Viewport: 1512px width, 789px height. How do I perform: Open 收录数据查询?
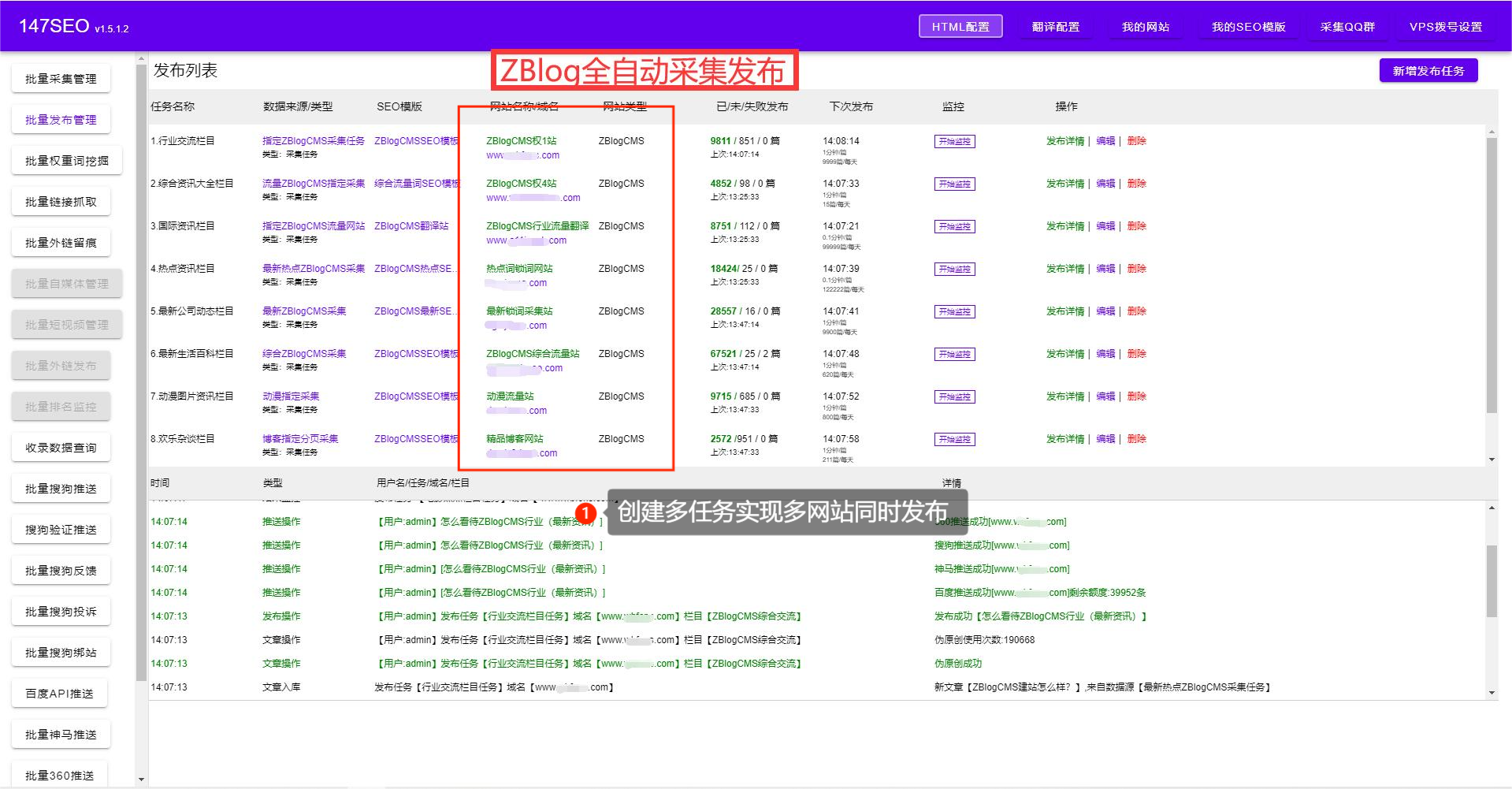[x=61, y=448]
